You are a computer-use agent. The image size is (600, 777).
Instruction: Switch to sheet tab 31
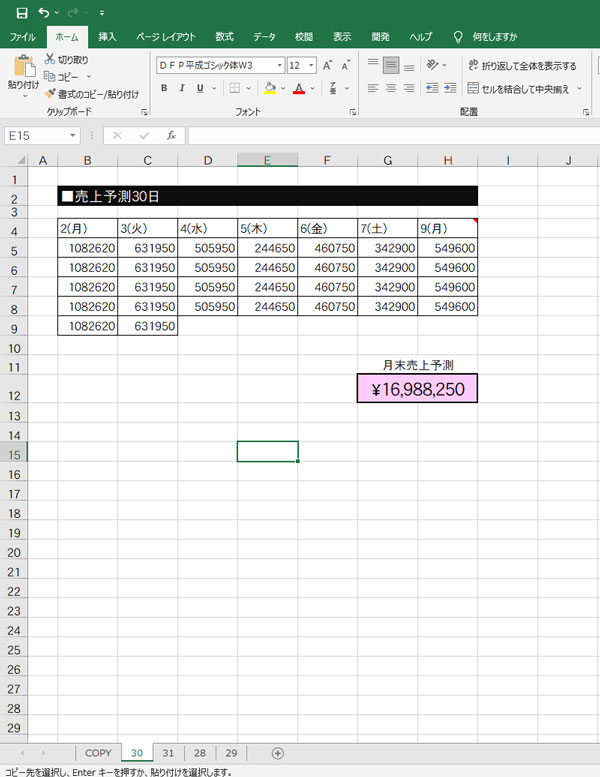pyautogui.click(x=168, y=753)
